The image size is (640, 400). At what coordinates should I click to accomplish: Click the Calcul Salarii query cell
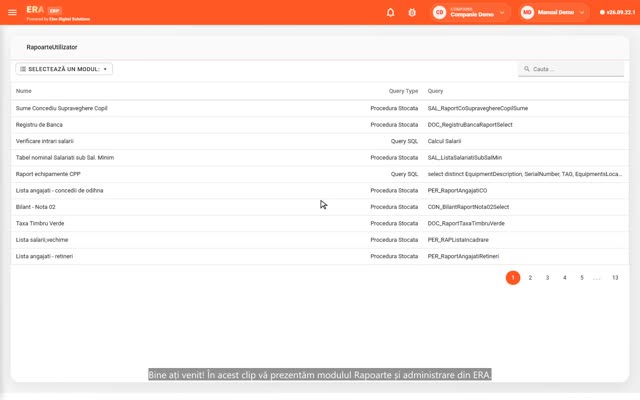444,141
